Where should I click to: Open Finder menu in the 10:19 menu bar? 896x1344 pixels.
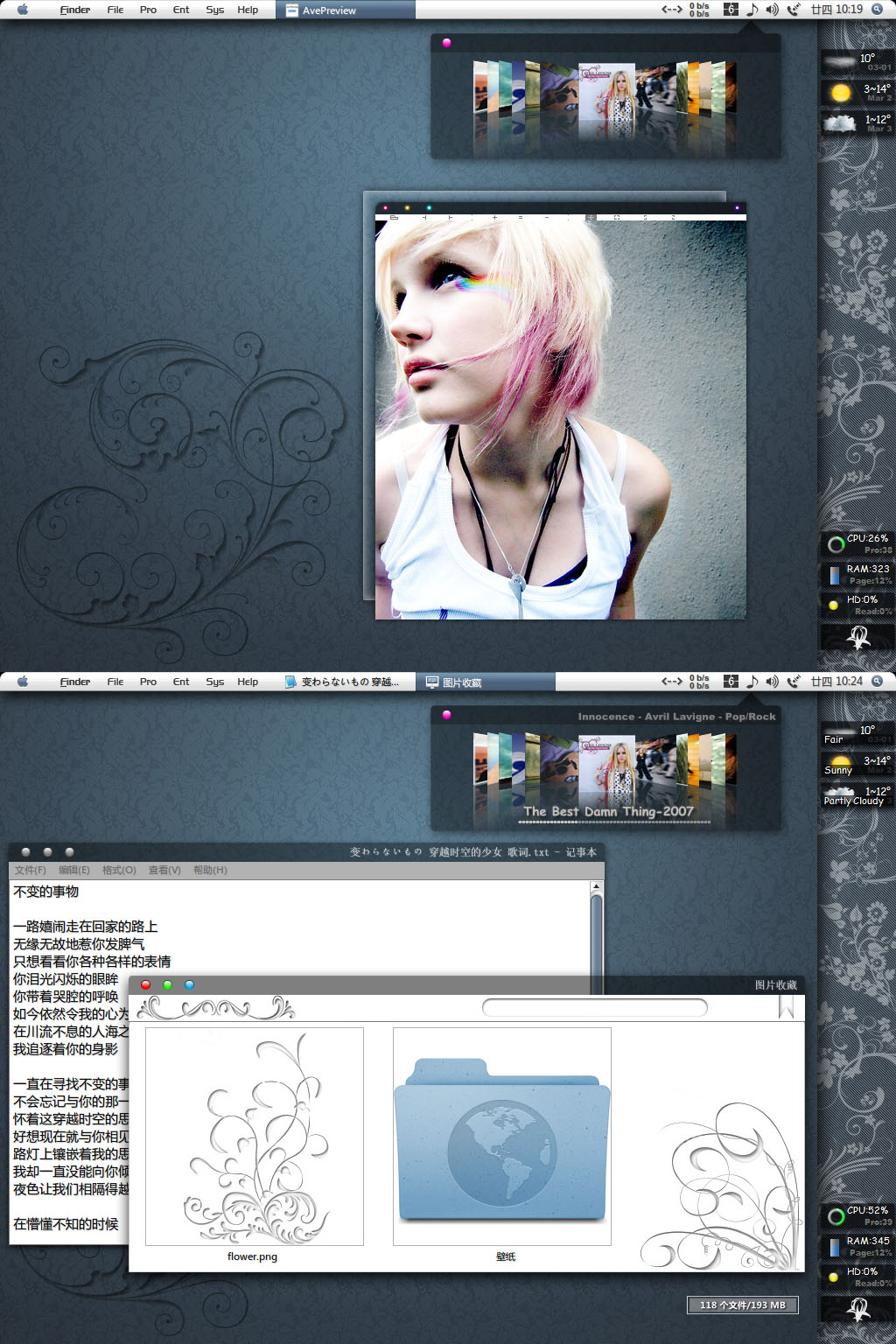[75, 10]
